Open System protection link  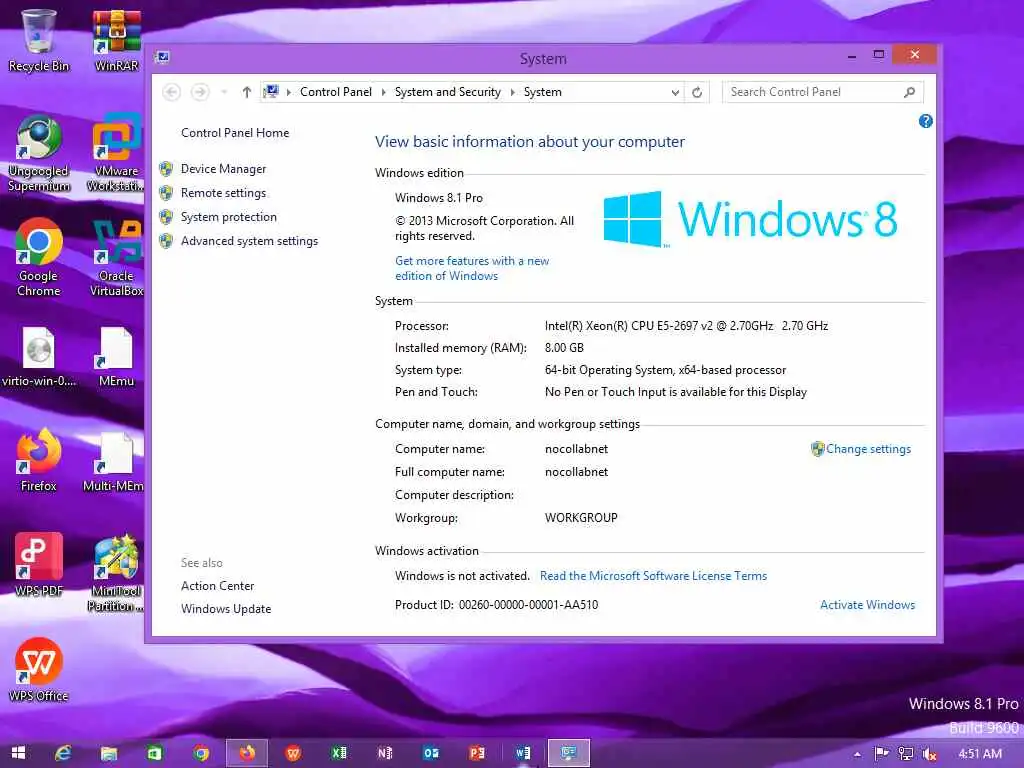tap(229, 217)
